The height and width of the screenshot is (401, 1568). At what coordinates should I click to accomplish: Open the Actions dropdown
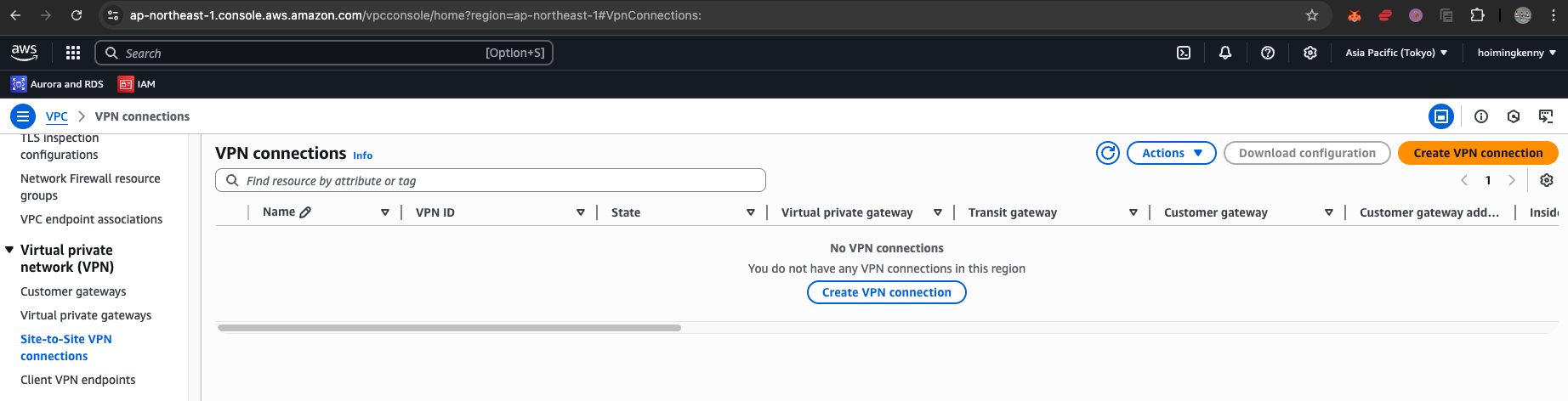pyautogui.click(x=1172, y=153)
